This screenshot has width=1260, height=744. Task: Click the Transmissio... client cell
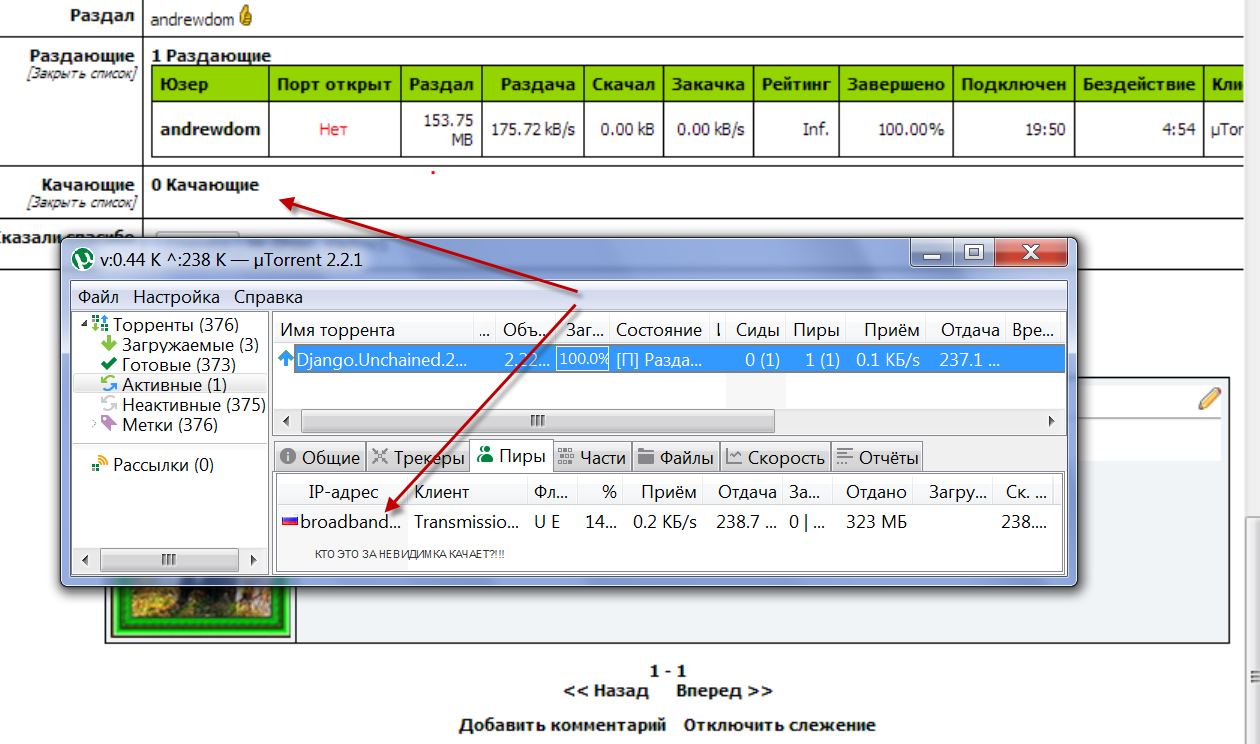coord(466,521)
